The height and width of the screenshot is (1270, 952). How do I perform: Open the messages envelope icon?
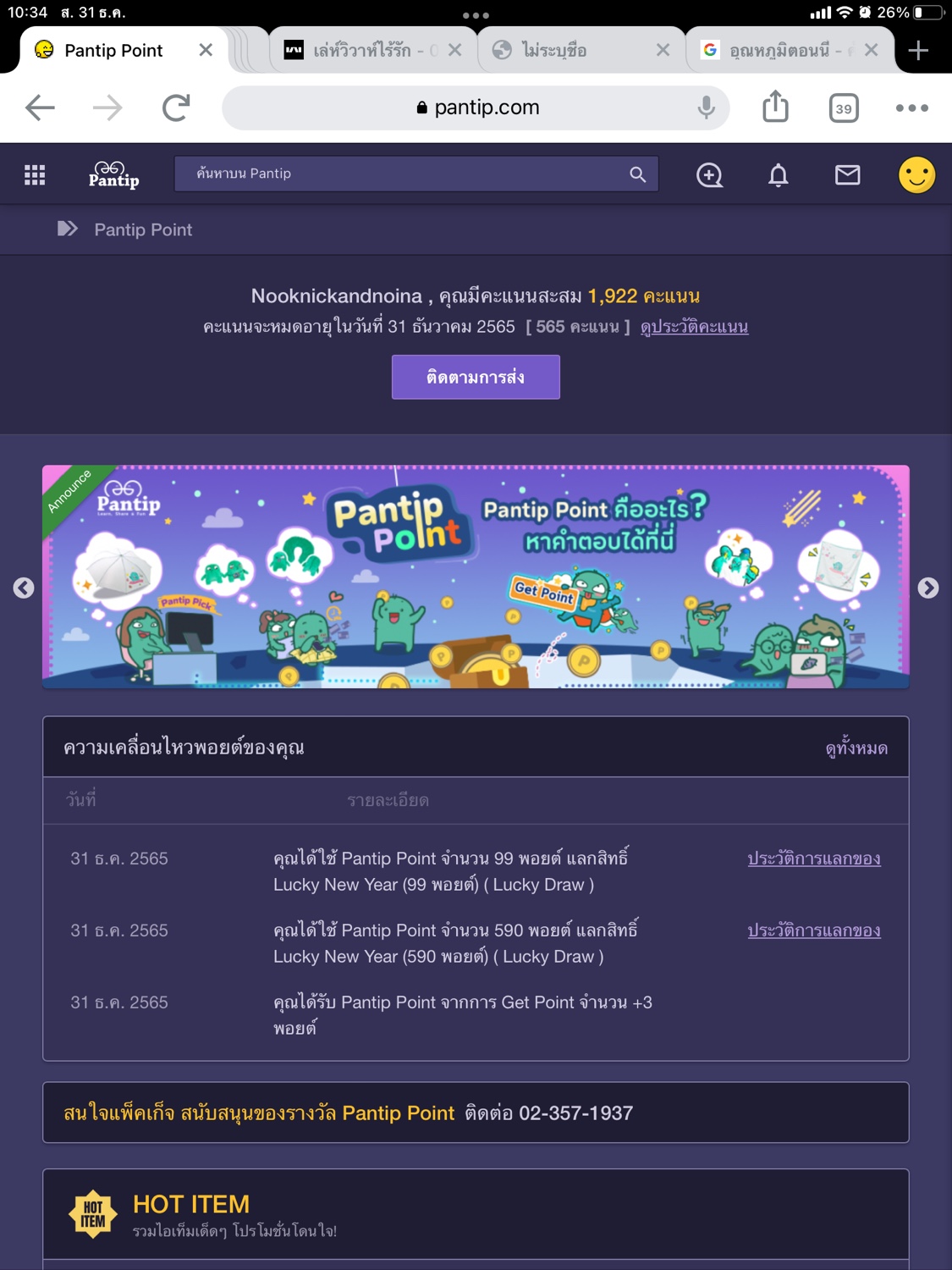point(847,175)
